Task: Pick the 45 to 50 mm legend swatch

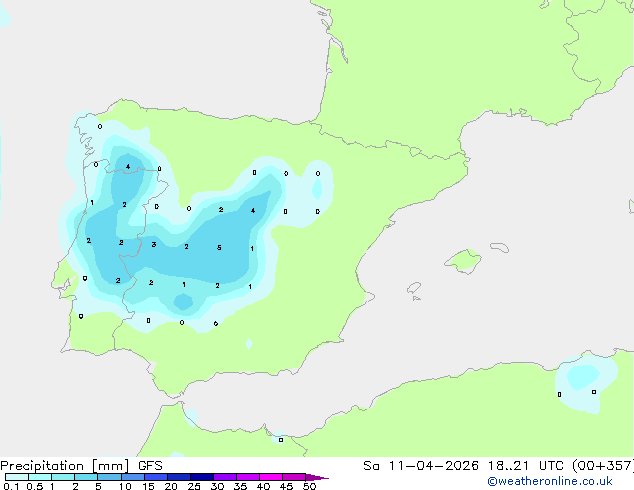Action: tap(294, 477)
